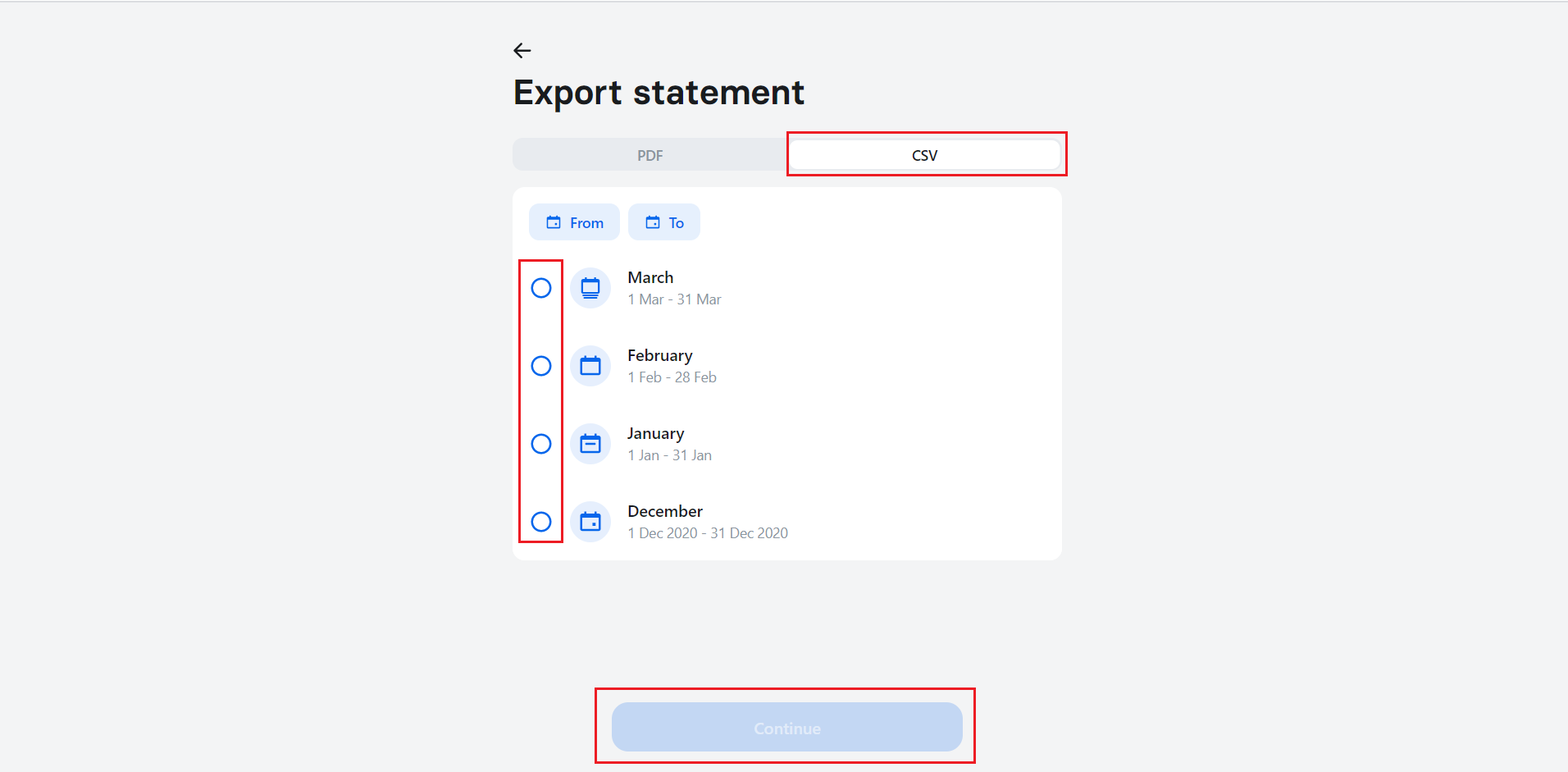Screen dimensions: 1568x772
Task: Select the December 2020 radio button
Action: [x=541, y=521]
